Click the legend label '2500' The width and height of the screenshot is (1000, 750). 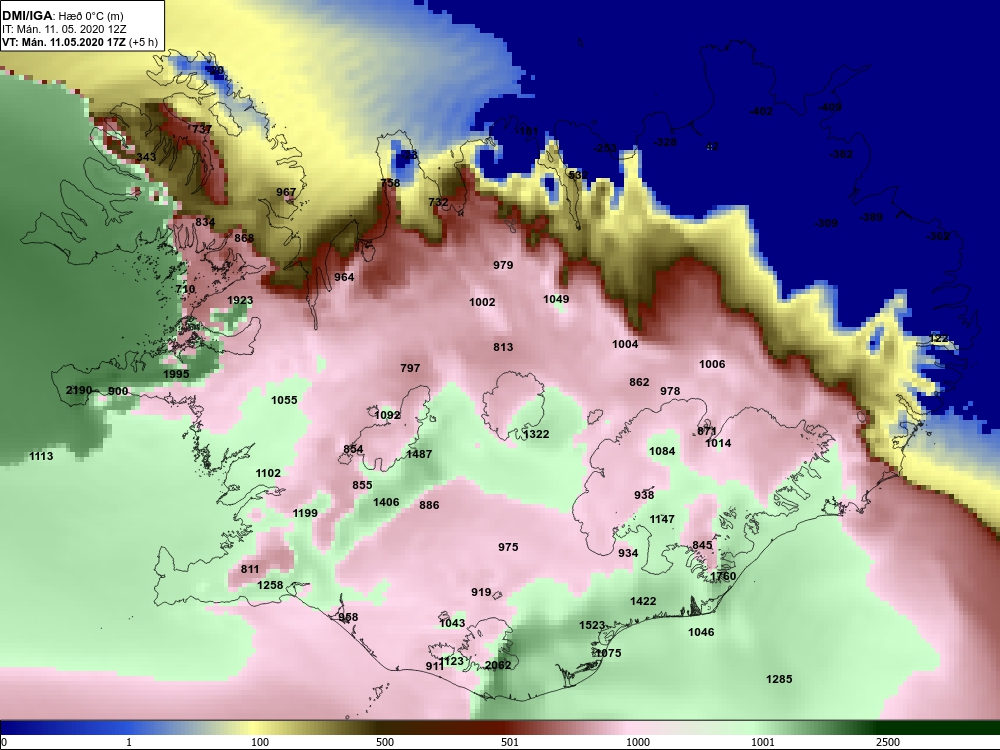click(x=888, y=742)
